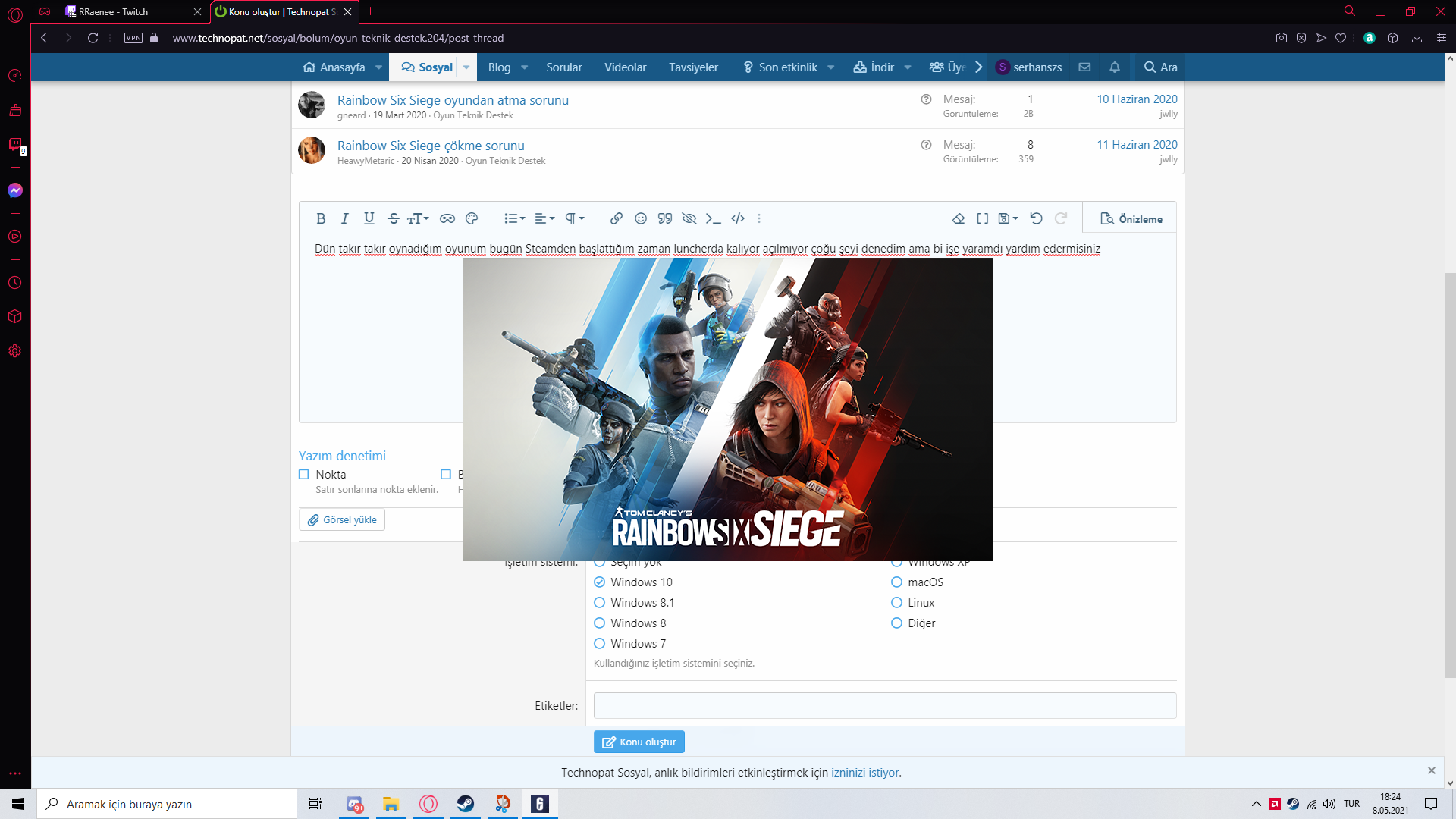
Task: Select Windows 8.1 operating system
Action: click(600, 603)
